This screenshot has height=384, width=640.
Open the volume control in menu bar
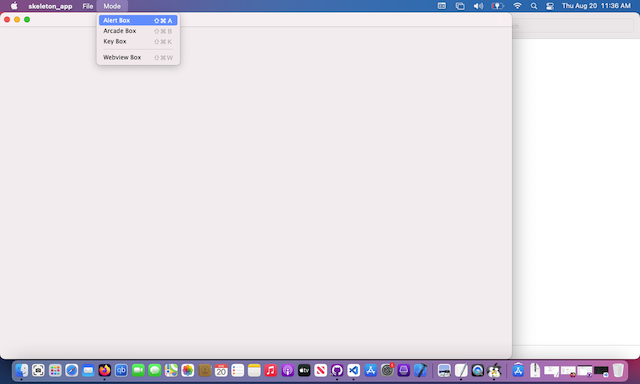[x=478, y=6]
